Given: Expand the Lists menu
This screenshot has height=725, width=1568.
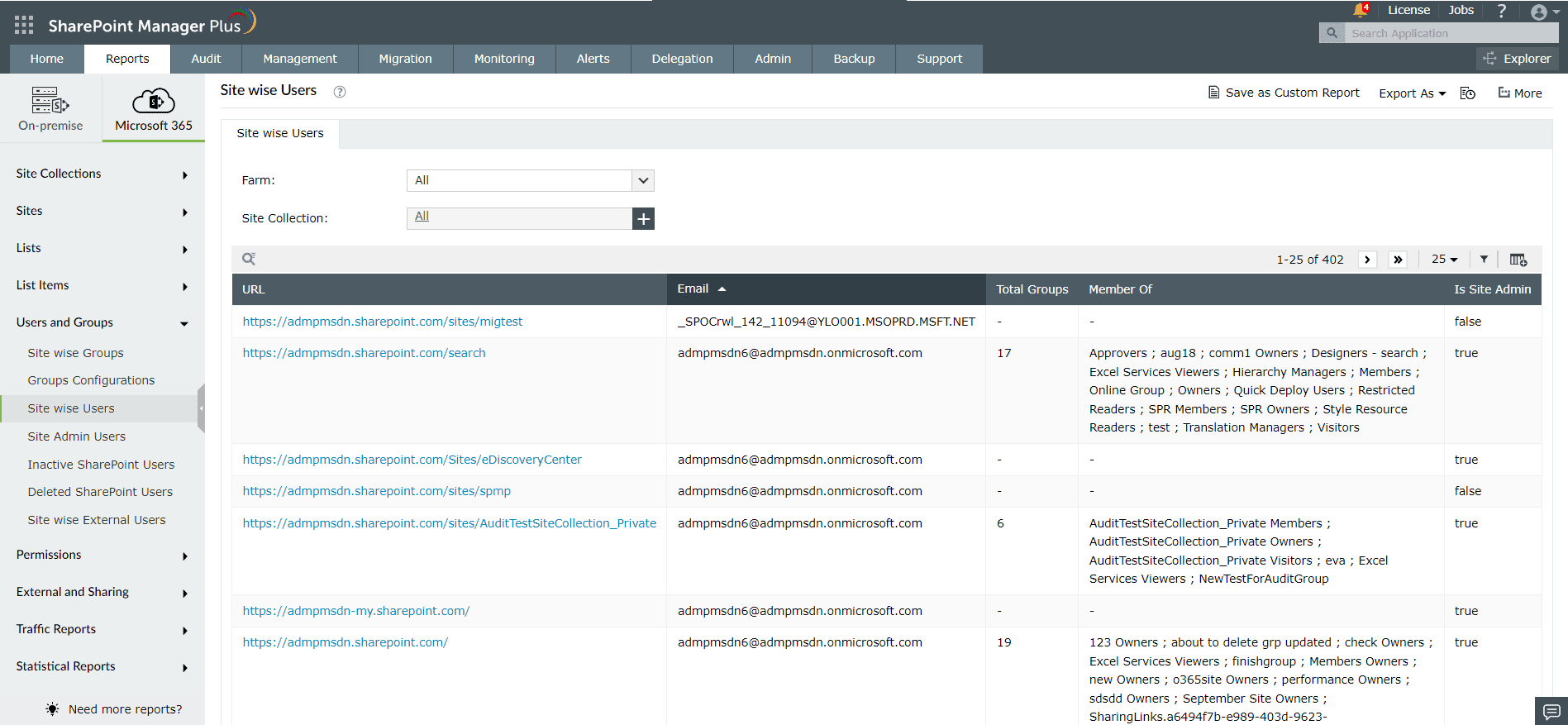Looking at the screenshot, I should 102,248.
